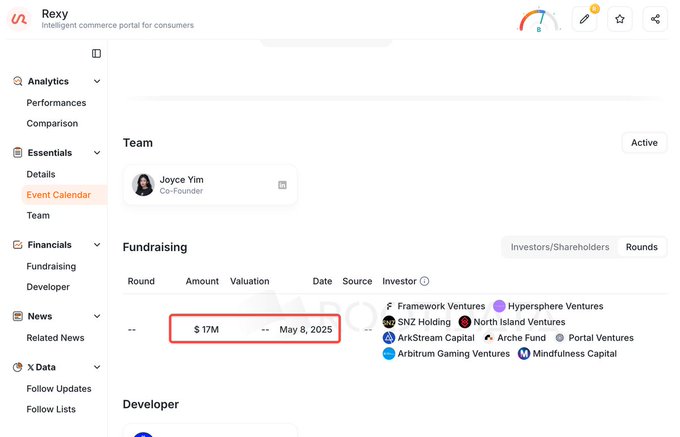Image resolution: width=680 pixels, height=437 pixels.
Task: Click the Analytics section label
Action: 48,81
